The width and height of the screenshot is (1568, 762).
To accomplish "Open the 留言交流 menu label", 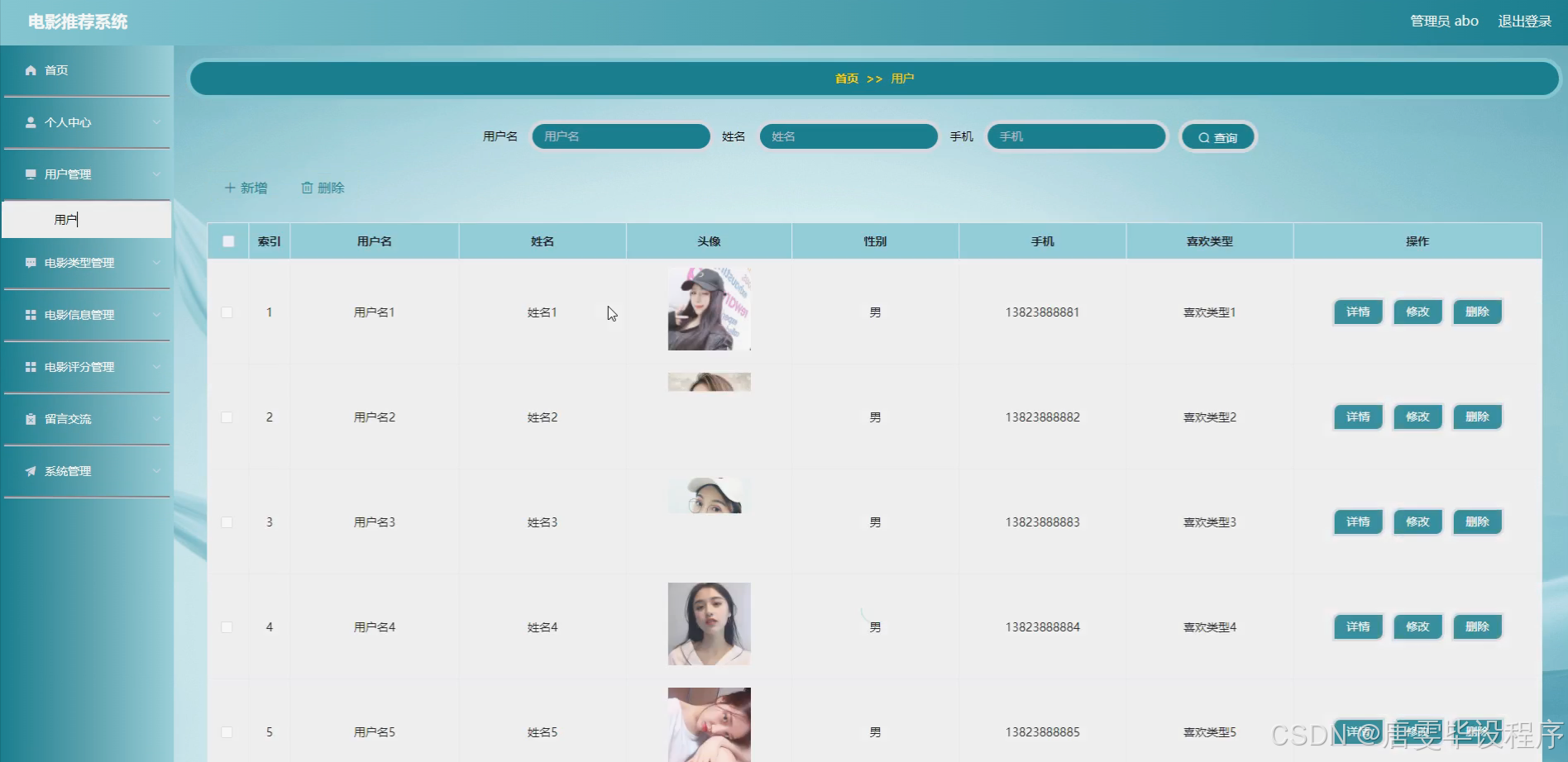I will (x=68, y=419).
